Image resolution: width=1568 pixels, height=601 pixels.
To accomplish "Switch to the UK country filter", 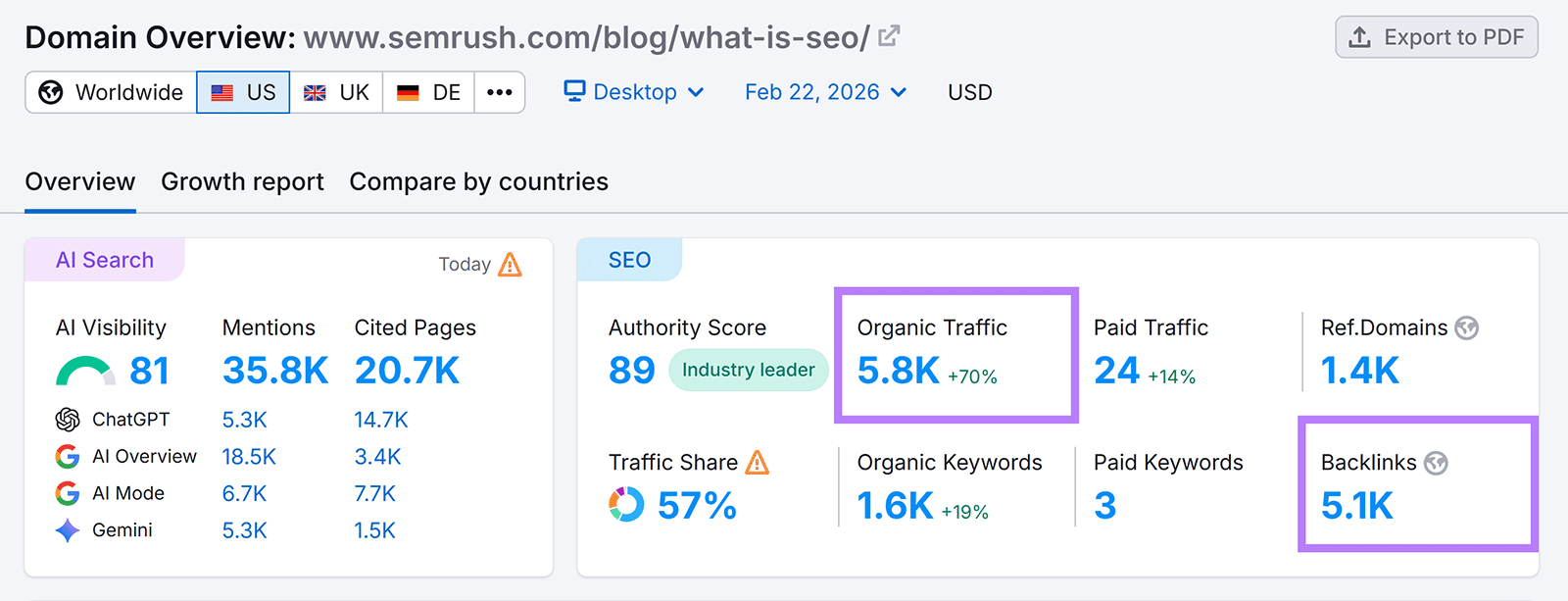I will tap(336, 91).
